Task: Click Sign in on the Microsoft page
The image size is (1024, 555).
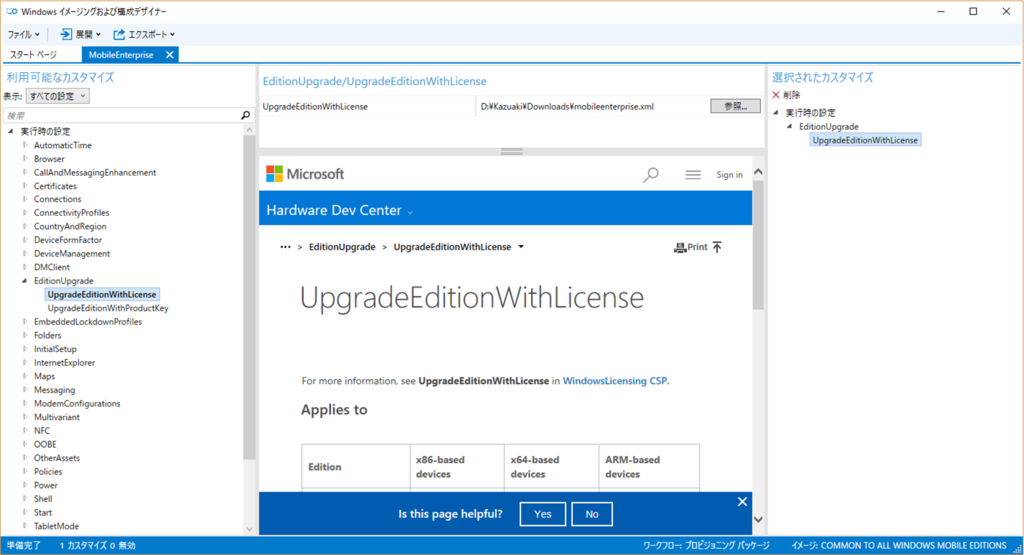Action: 729,175
